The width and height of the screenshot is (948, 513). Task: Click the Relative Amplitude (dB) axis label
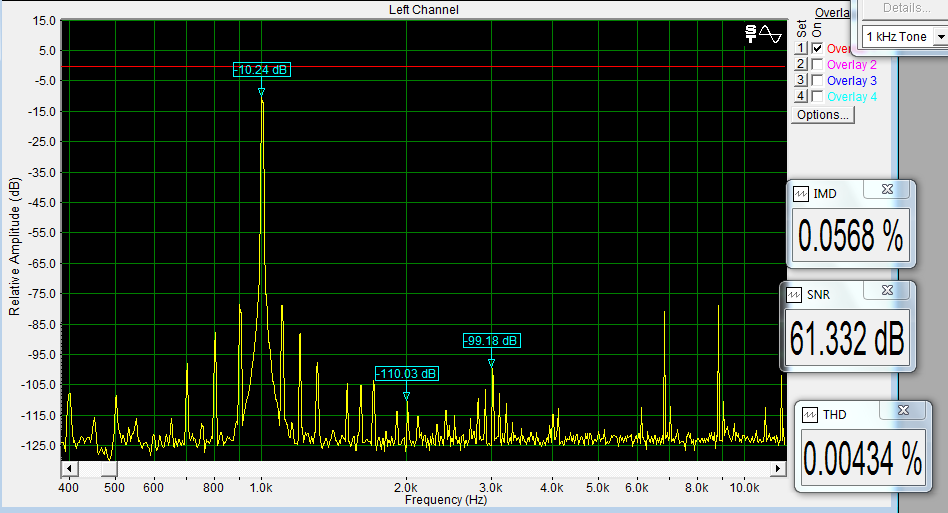(15, 247)
